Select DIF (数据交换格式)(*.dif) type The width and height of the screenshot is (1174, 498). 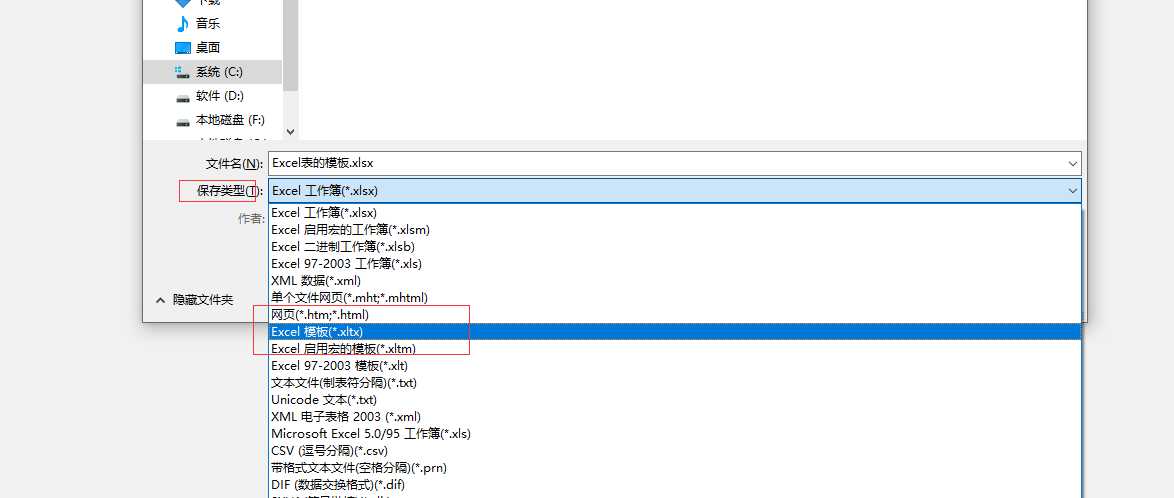point(675,485)
